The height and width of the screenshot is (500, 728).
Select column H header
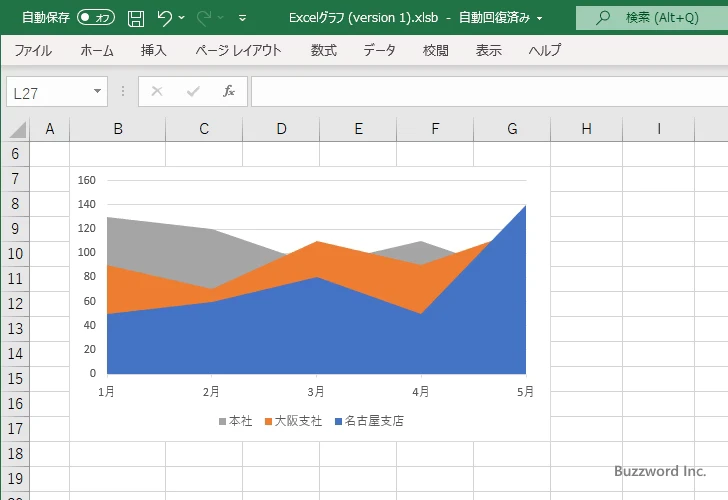pyautogui.click(x=586, y=129)
